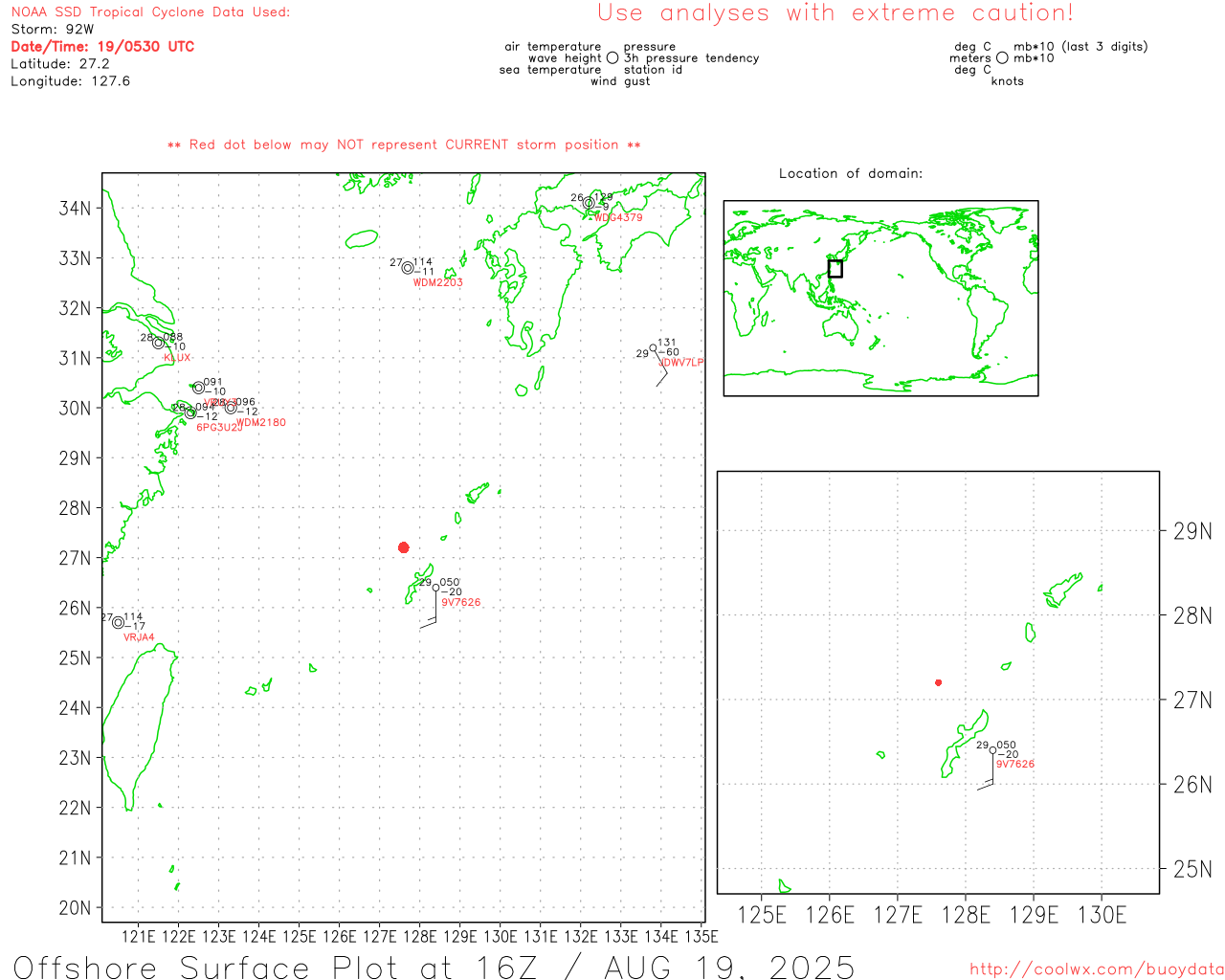
Task: Click pressure value 131 near JDWV7LP station
Action: (x=667, y=343)
